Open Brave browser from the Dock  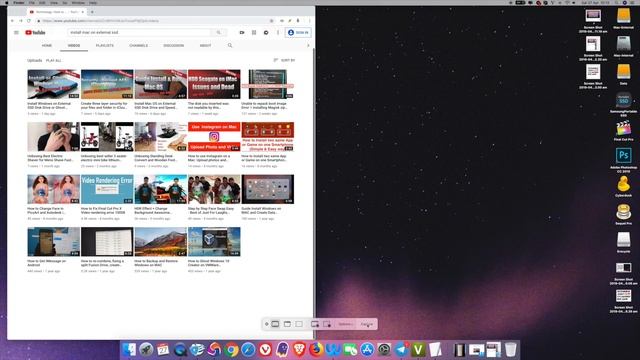coord(299,350)
